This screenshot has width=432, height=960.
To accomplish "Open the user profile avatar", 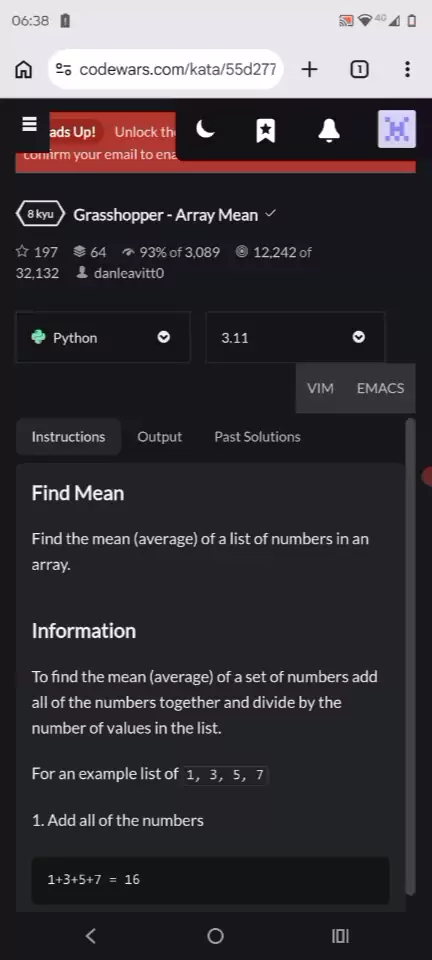I will tap(397, 129).
